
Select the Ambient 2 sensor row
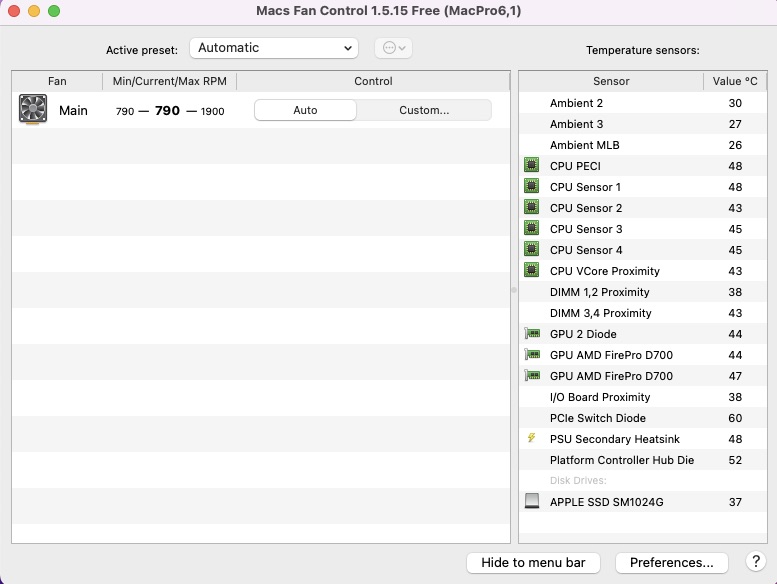[643, 103]
